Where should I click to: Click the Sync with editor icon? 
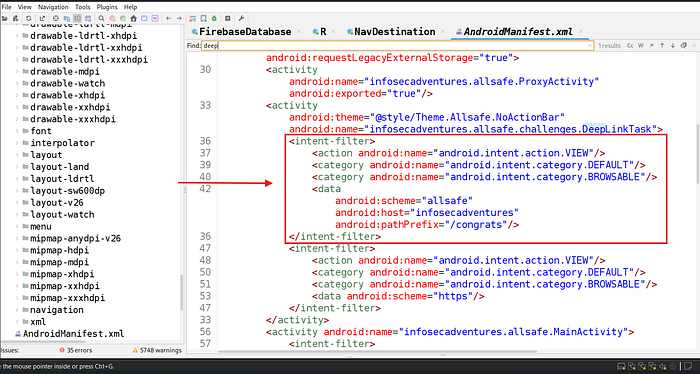56,18
